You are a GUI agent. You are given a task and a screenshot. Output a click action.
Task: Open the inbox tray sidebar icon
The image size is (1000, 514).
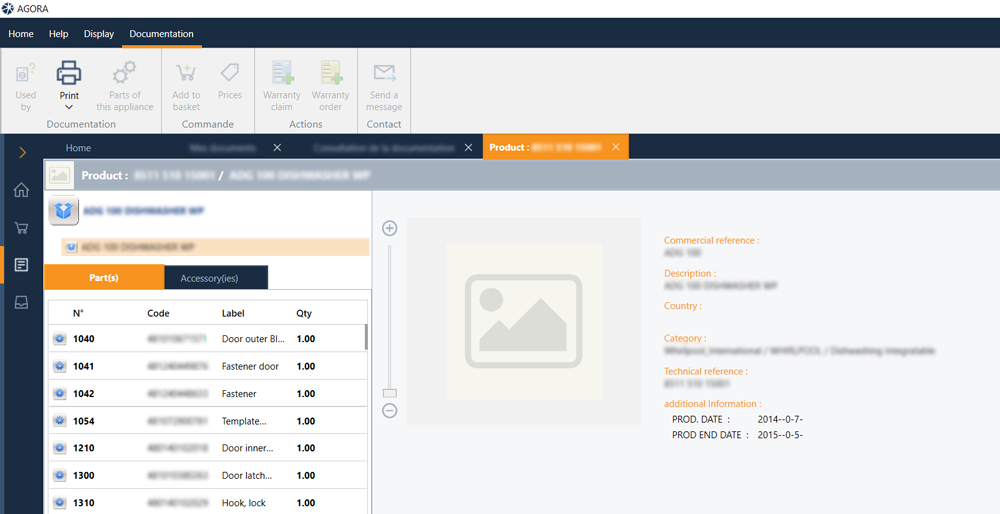[21, 303]
